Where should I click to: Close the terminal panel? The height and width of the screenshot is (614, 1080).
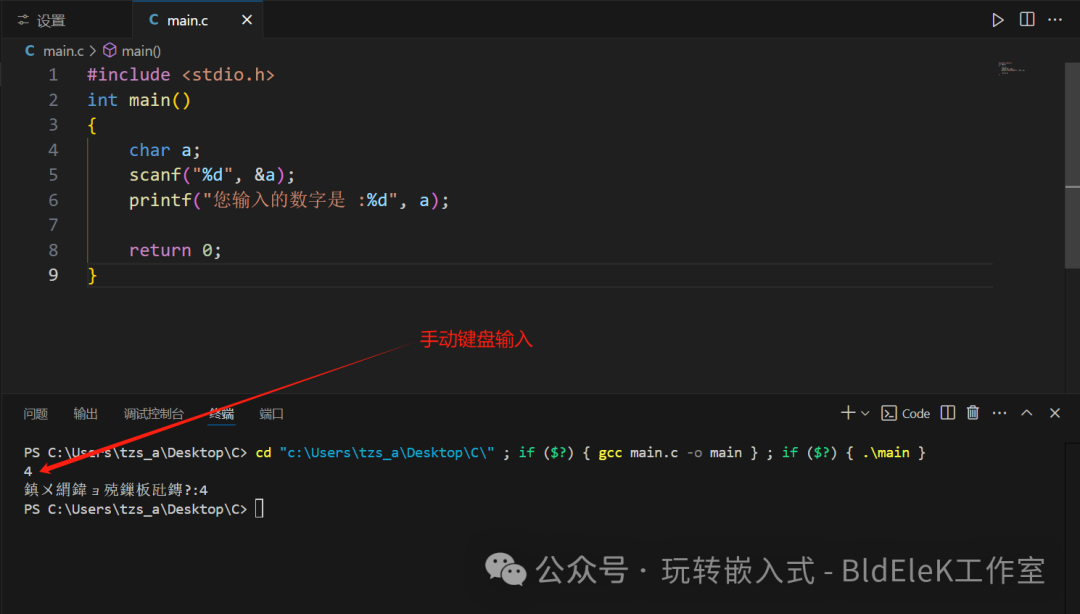point(1055,413)
